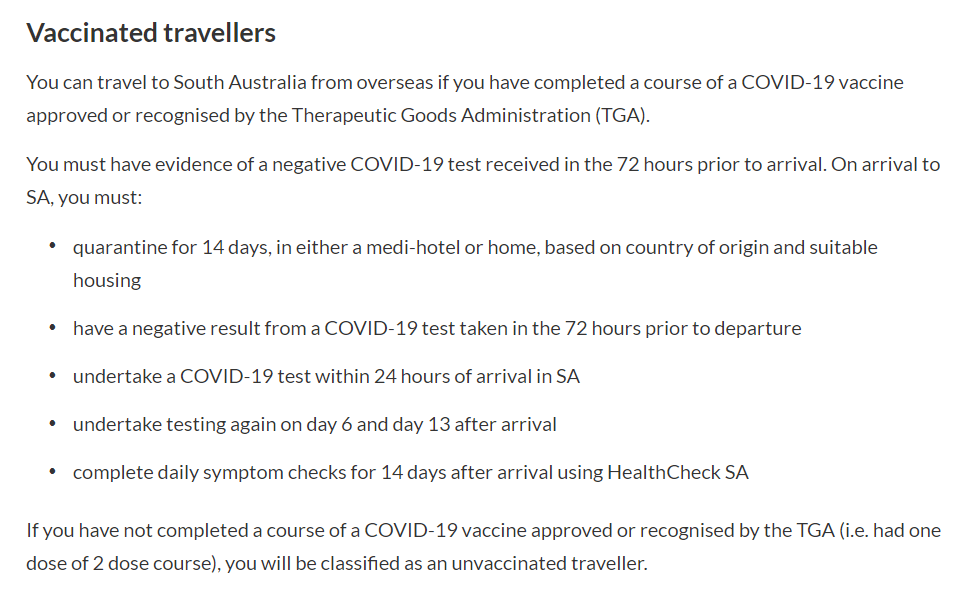This screenshot has height=597, width=974.
Task: Click the bullet marker before 'undertake testing again'
Action: coord(53,423)
